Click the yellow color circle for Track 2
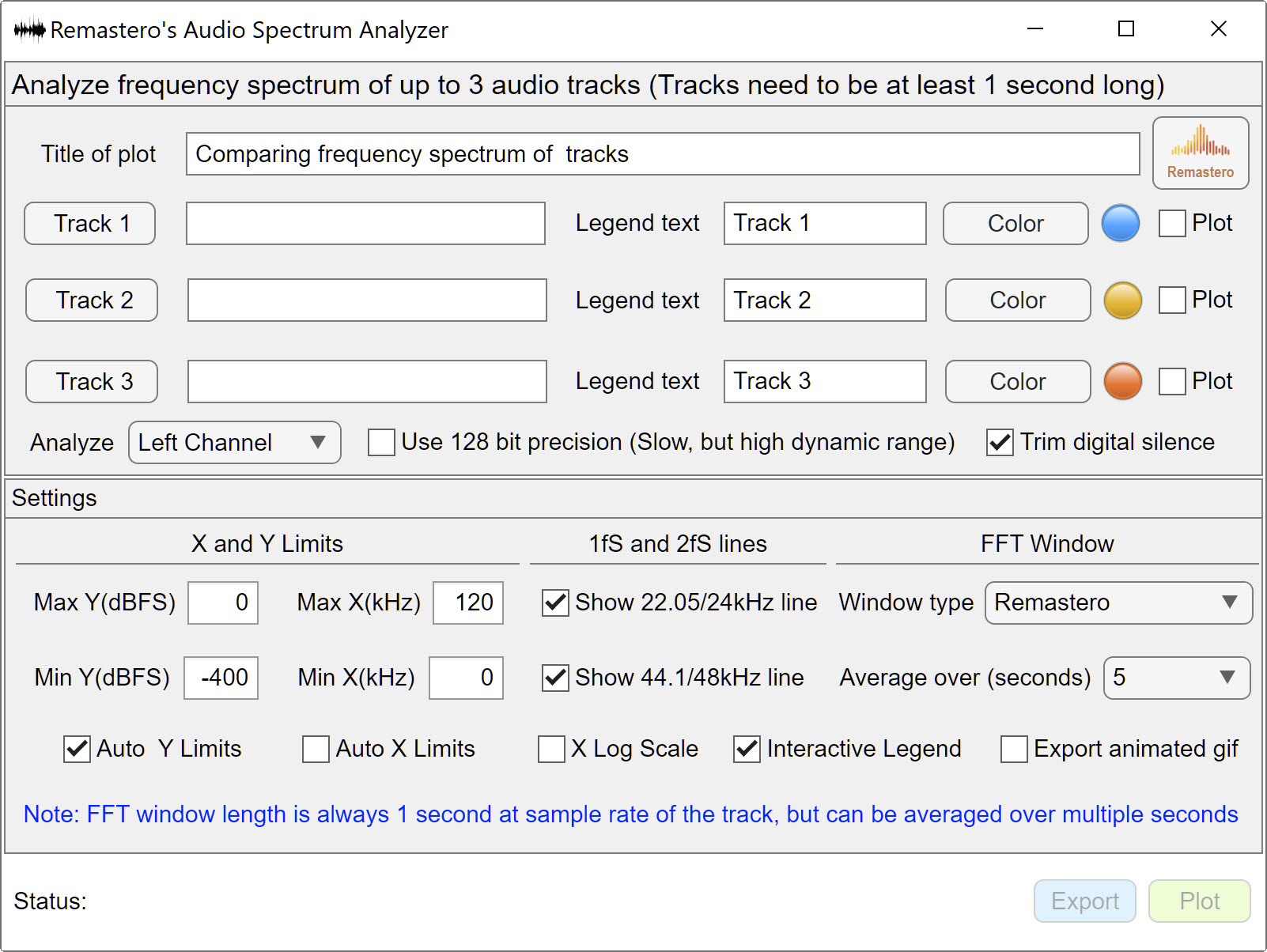 point(1123,300)
